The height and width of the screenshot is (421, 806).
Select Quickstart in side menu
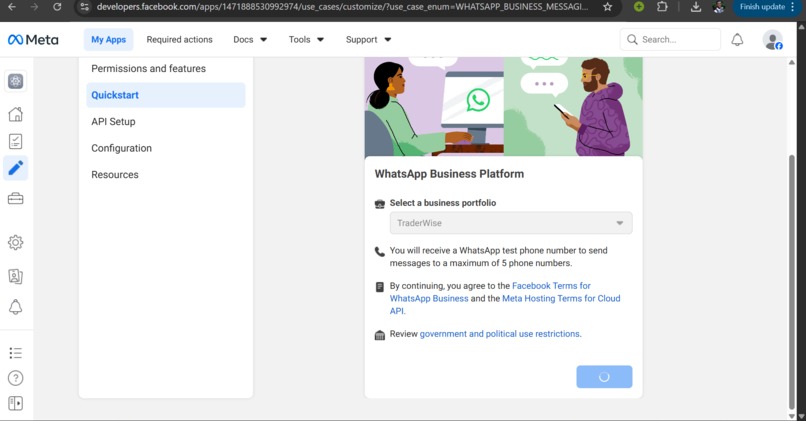point(166,95)
